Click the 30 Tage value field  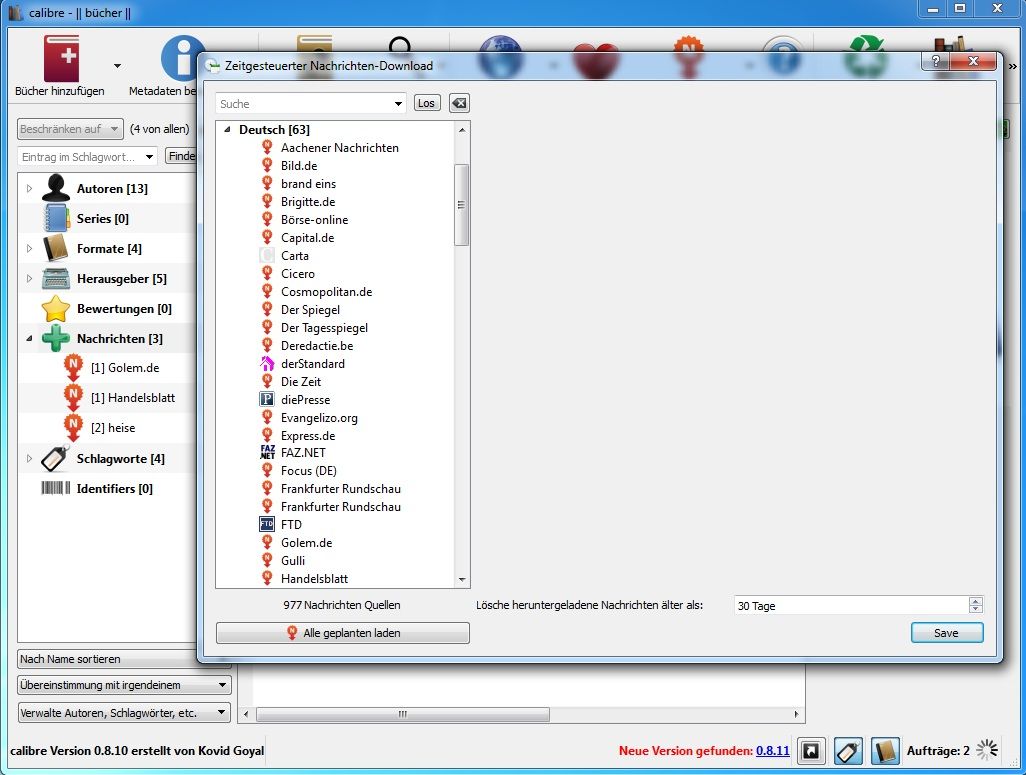coord(851,605)
